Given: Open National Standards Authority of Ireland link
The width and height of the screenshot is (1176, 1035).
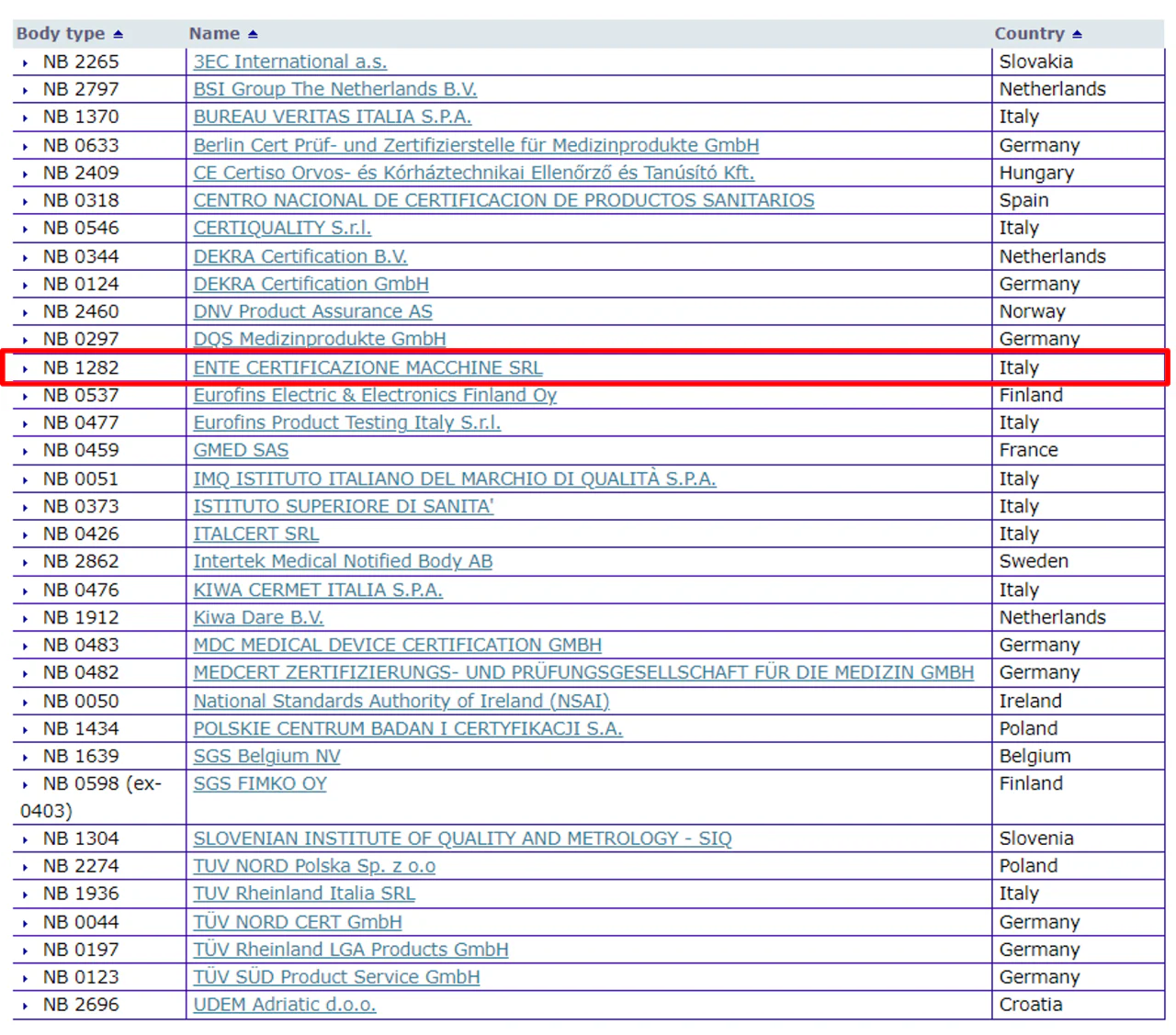Looking at the screenshot, I should pyautogui.click(x=401, y=701).
